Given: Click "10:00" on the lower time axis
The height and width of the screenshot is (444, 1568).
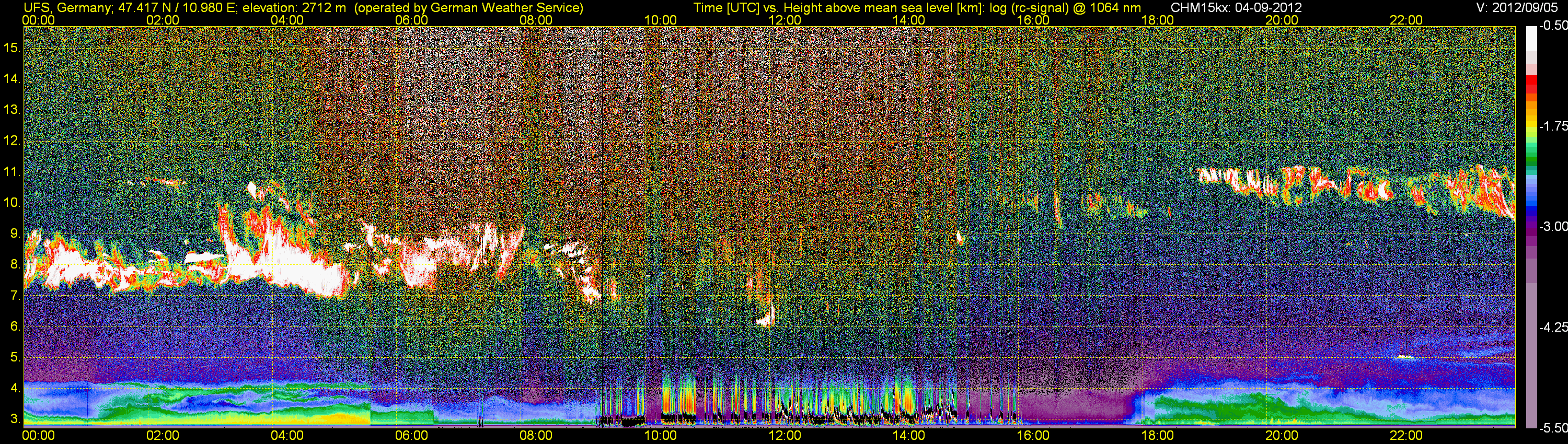Looking at the screenshot, I should (x=661, y=436).
